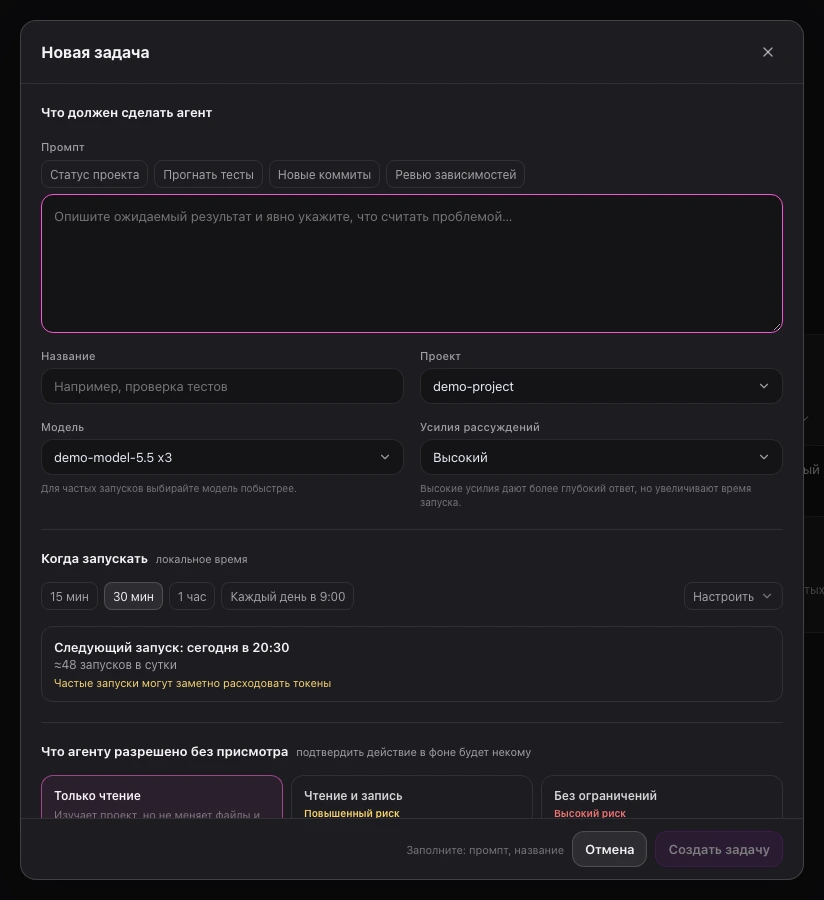
Task: Choose the Каждый день в 9:00 preset
Action: 287,596
